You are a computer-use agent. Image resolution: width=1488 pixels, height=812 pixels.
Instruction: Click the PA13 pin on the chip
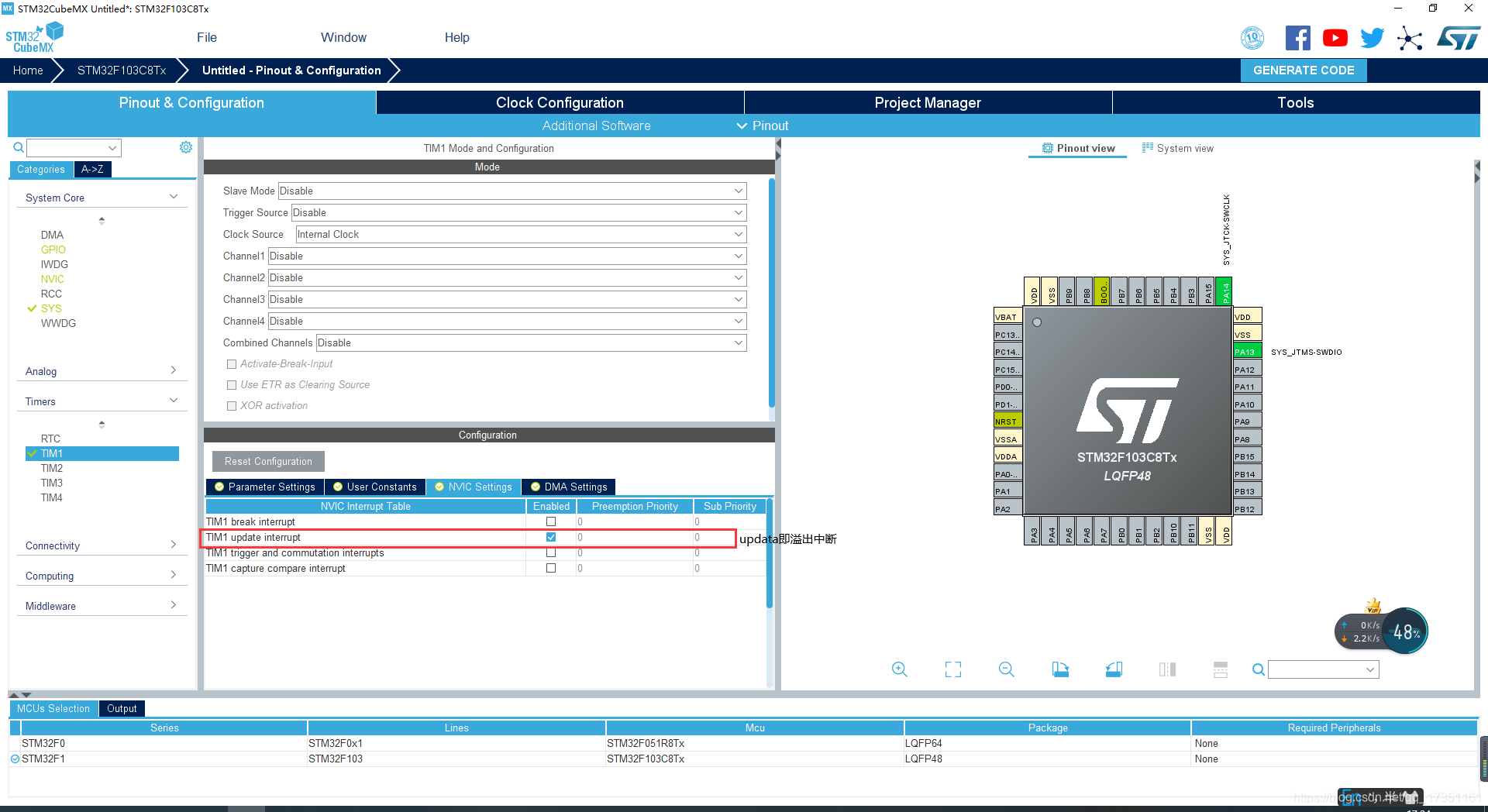(1247, 352)
